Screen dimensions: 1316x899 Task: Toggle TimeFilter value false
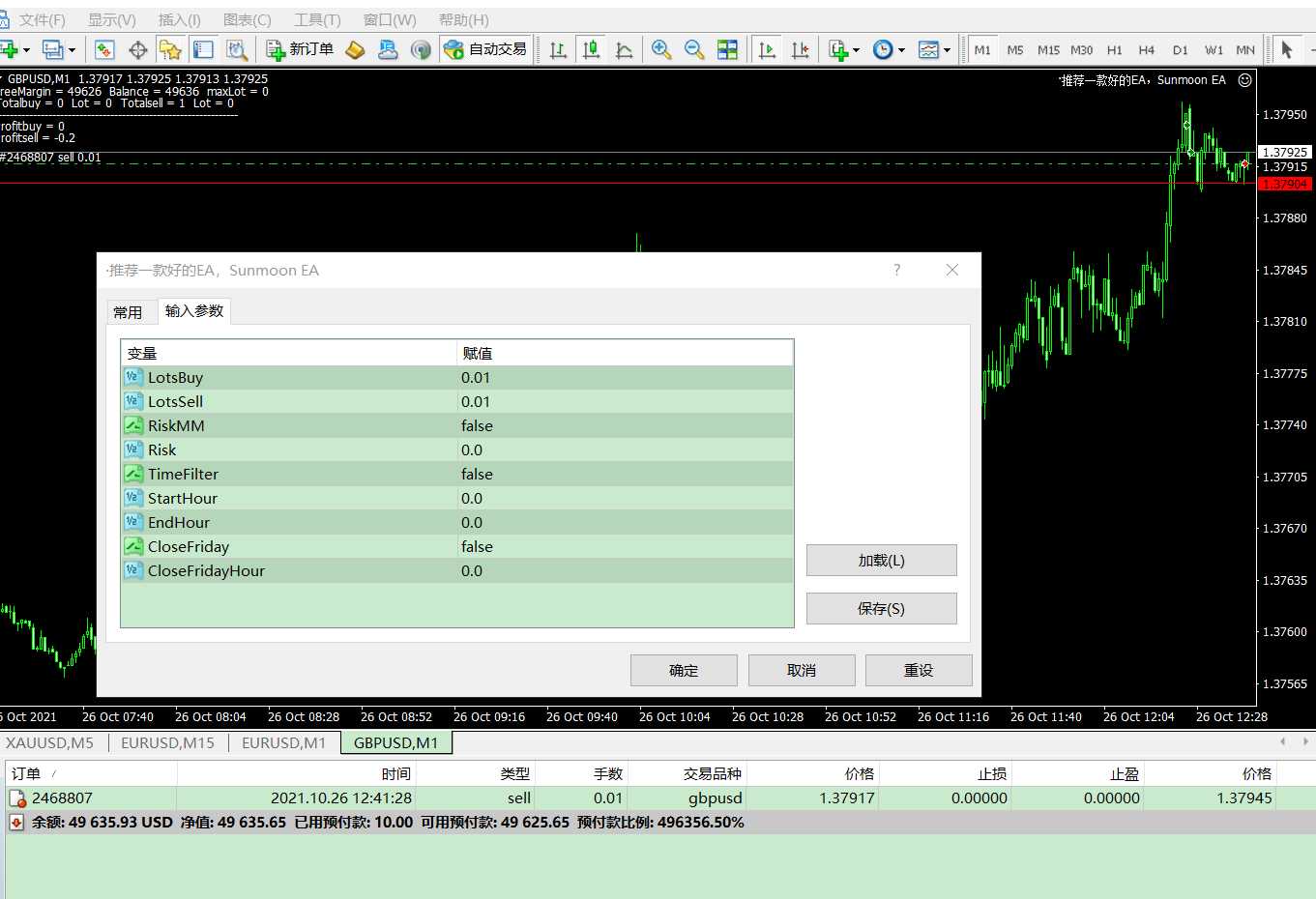(x=625, y=474)
